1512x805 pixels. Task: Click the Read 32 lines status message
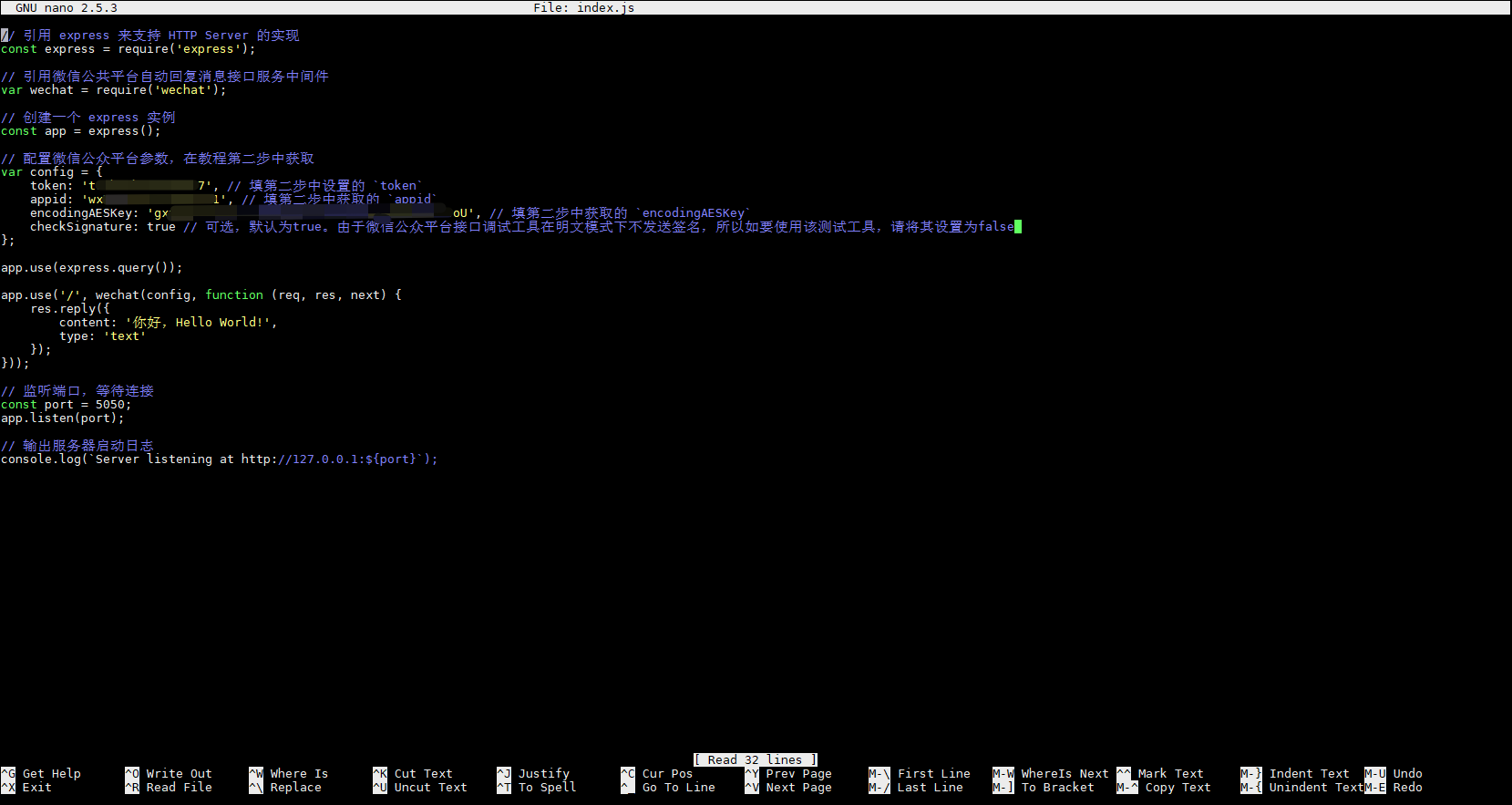(x=756, y=759)
